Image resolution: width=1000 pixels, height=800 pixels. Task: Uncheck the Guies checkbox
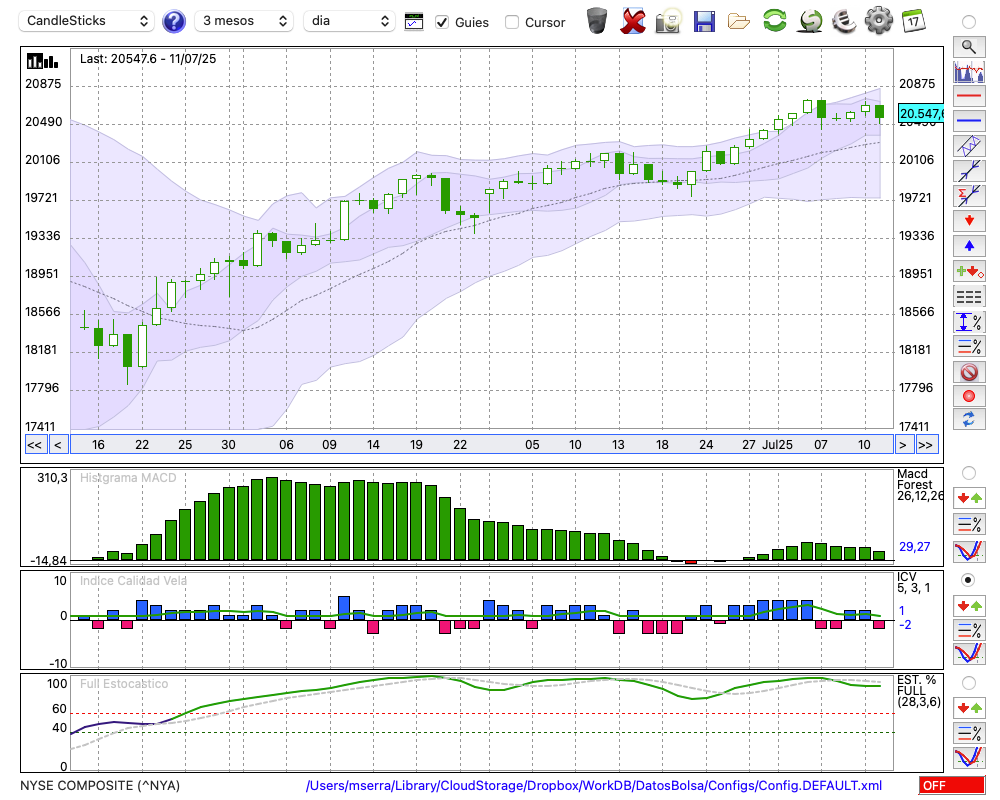[441, 22]
